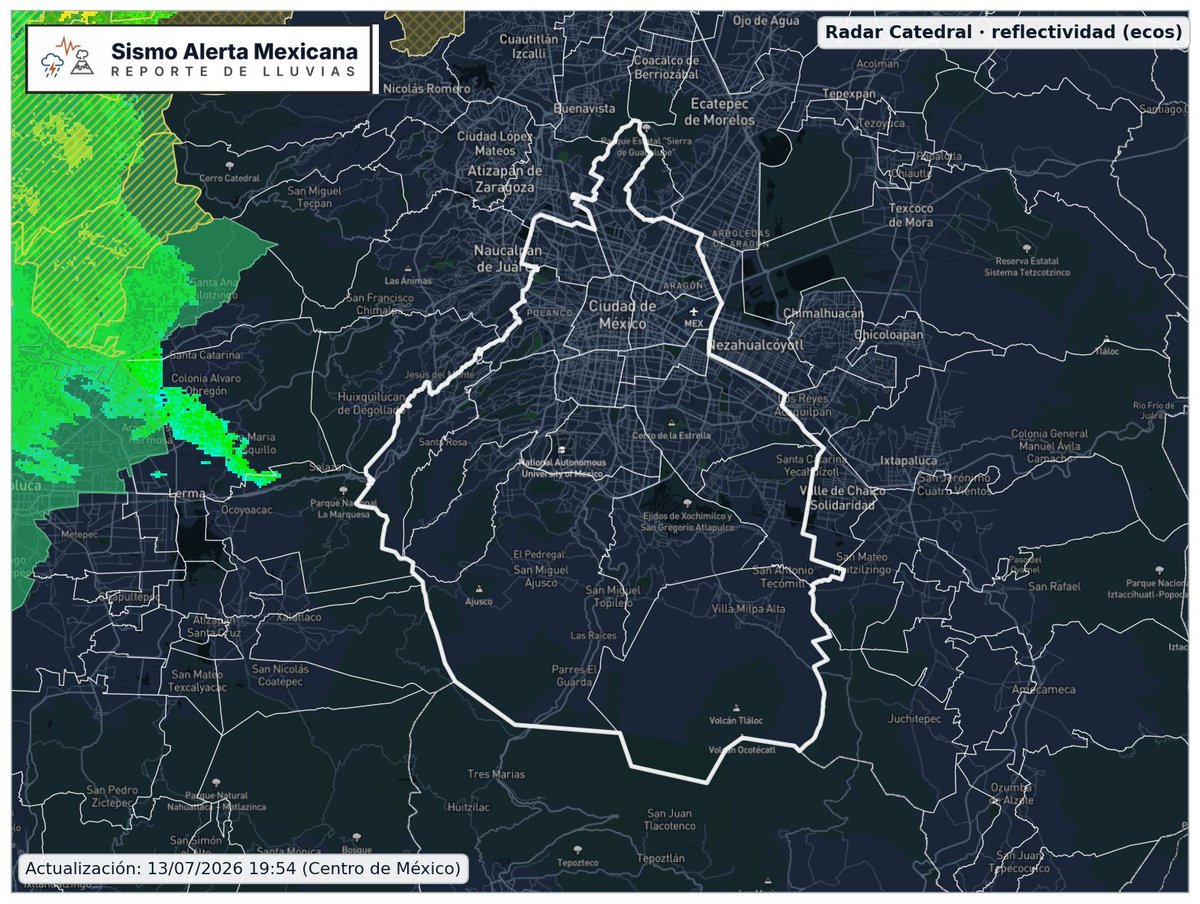Click the Tepexpan label
The image size is (1200, 904).
click(848, 93)
